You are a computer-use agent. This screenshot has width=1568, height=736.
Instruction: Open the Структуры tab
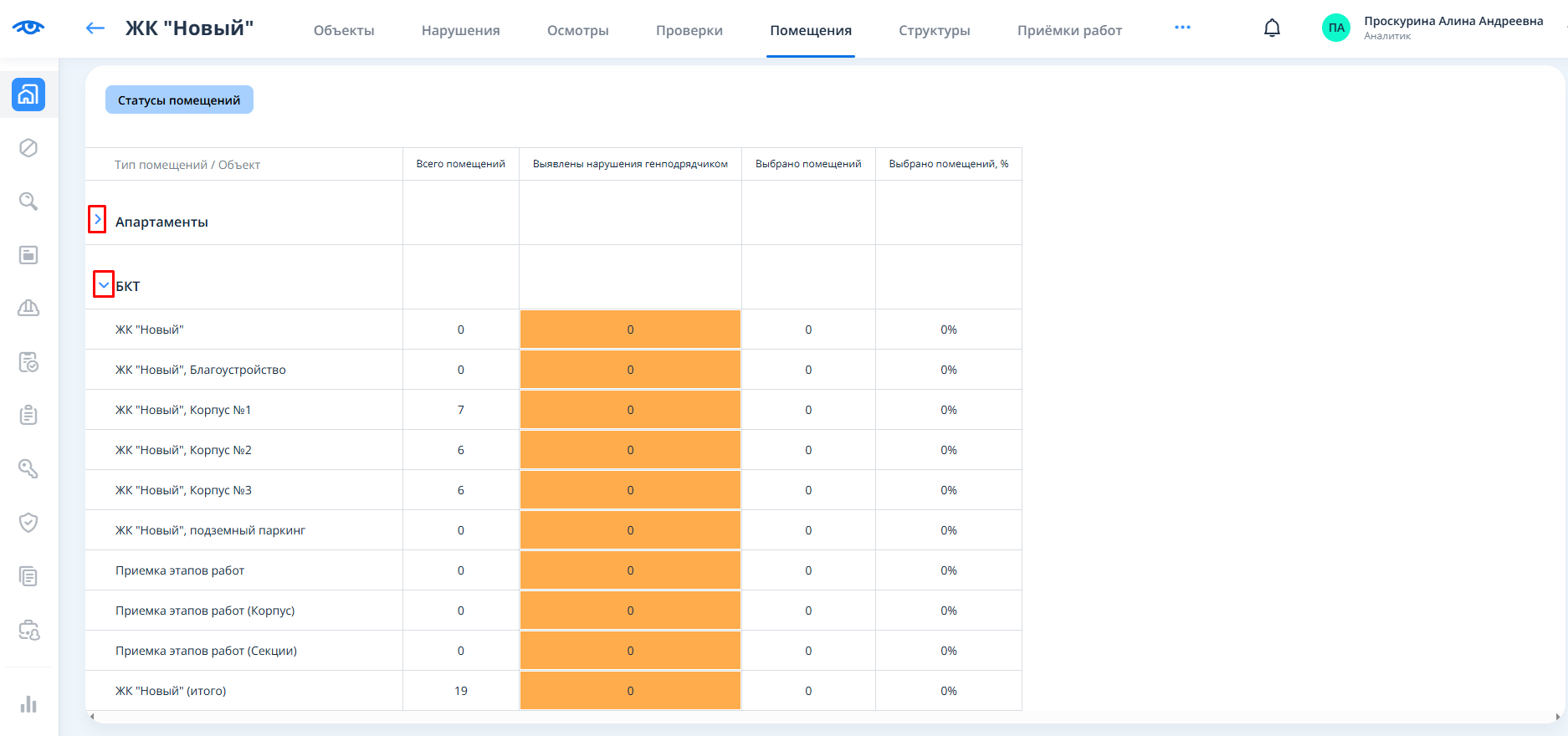pyautogui.click(x=934, y=31)
